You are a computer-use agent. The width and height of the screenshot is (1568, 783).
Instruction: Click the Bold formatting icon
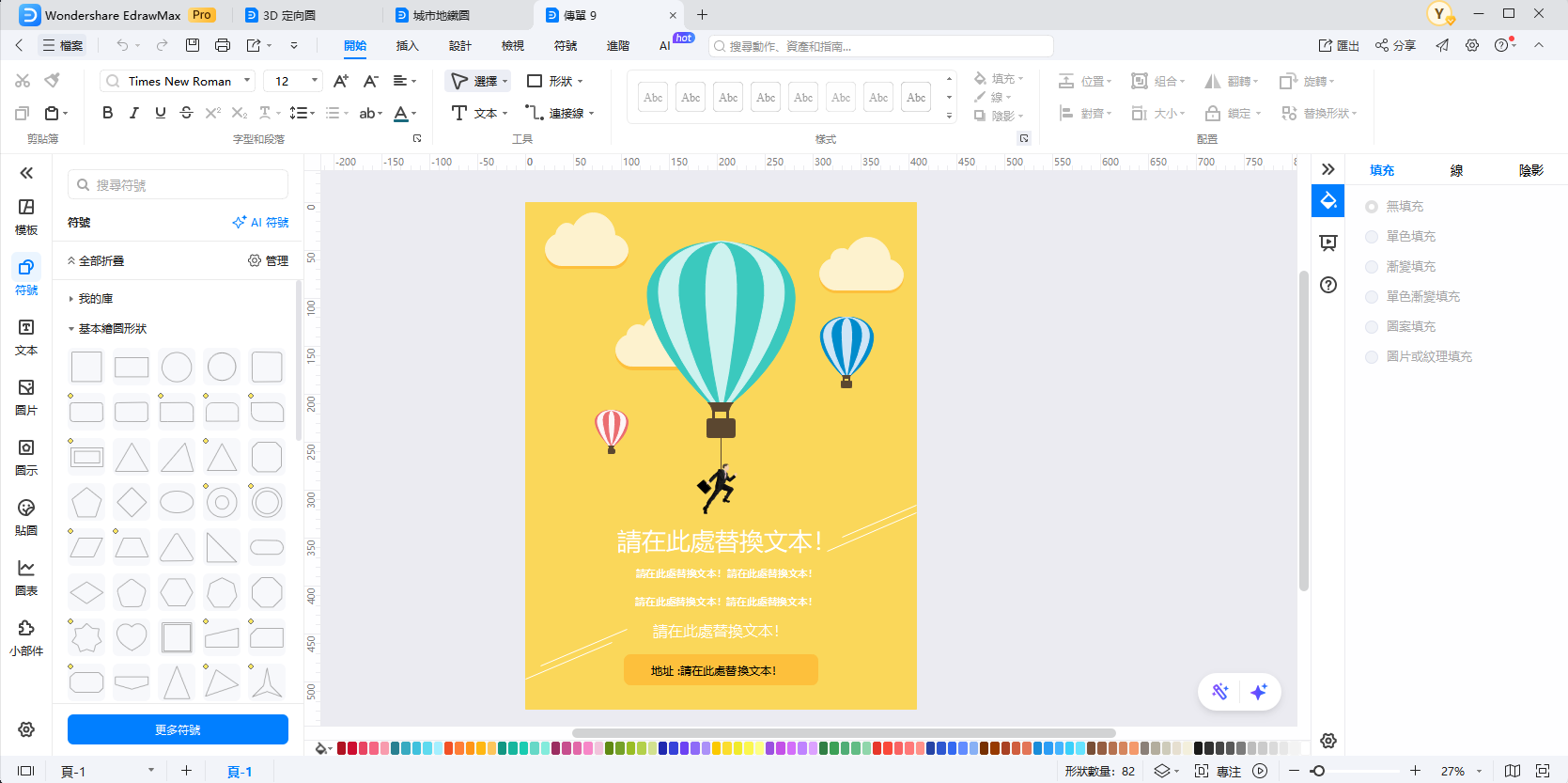[107, 113]
